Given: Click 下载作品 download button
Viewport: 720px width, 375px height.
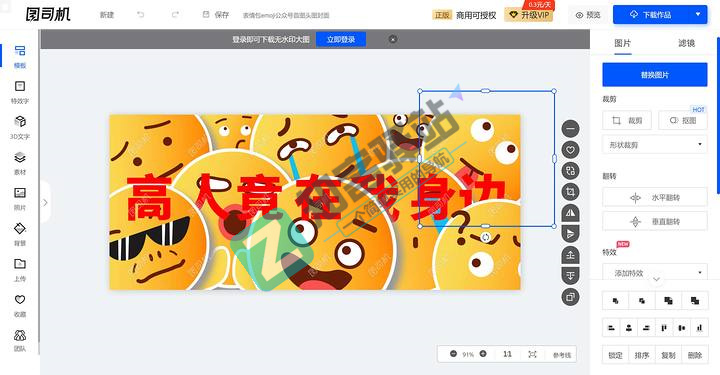Looking at the screenshot, I should pos(651,15).
